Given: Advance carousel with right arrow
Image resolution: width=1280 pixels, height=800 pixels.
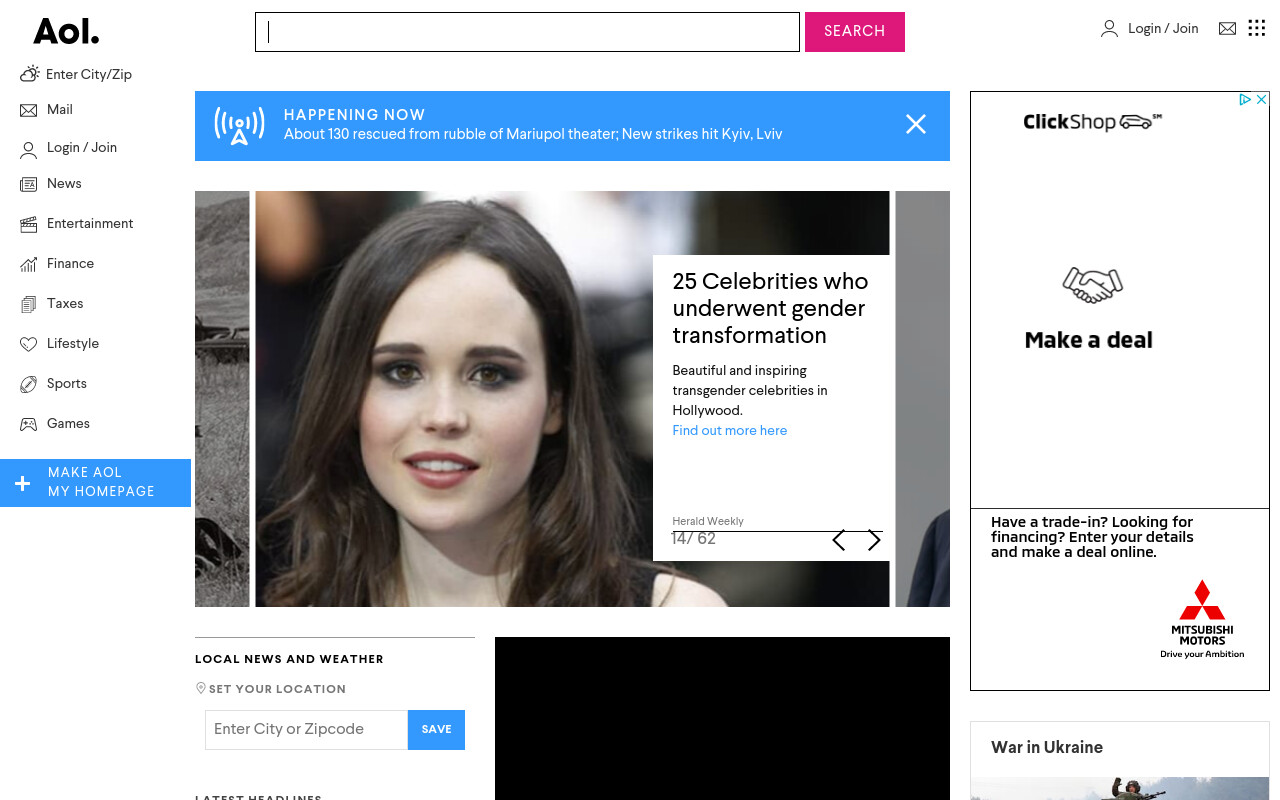Looking at the screenshot, I should coord(874,540).
